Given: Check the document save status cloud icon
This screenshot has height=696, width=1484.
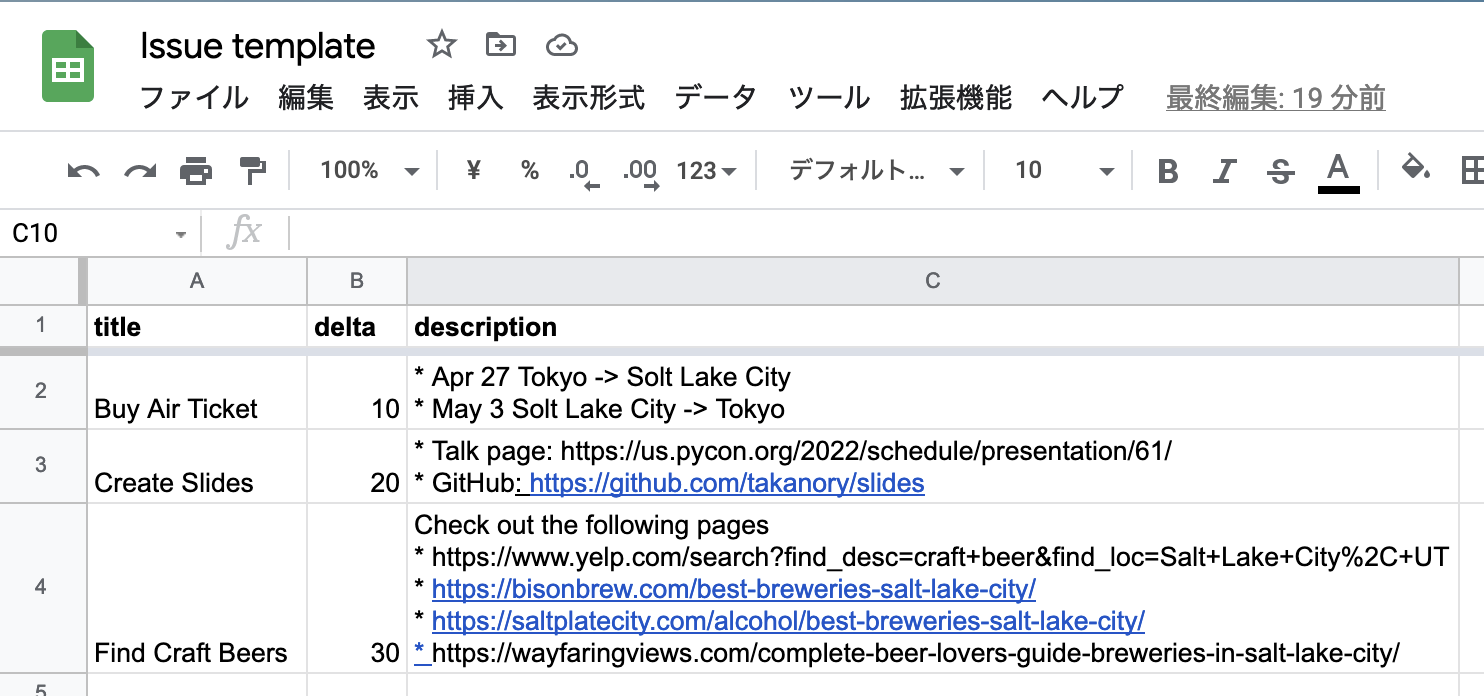Looking at the screenshot, I should coord(561,44).
